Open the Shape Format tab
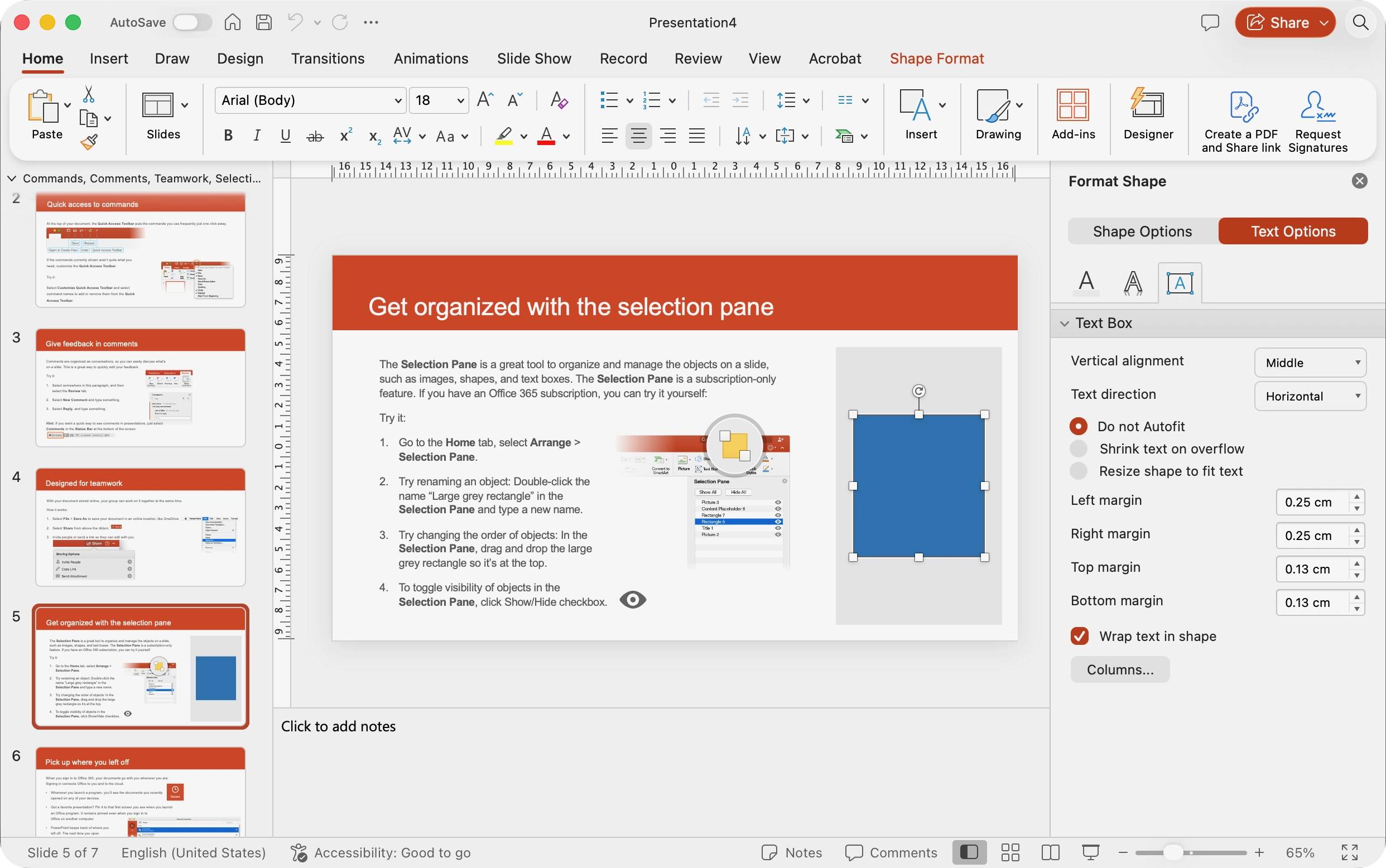The height and width of the screenshot is (868, 1386). coord(936,59)
